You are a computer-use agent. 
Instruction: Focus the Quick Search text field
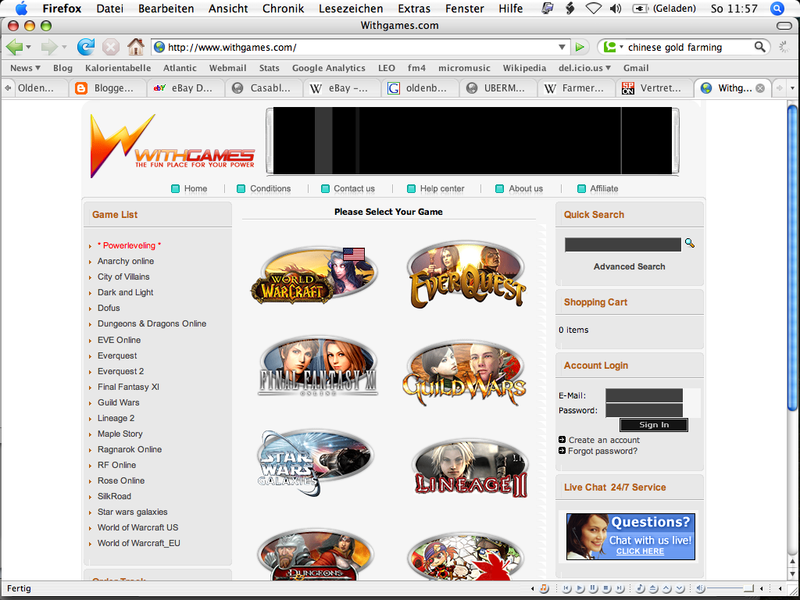tap(622, 244)
